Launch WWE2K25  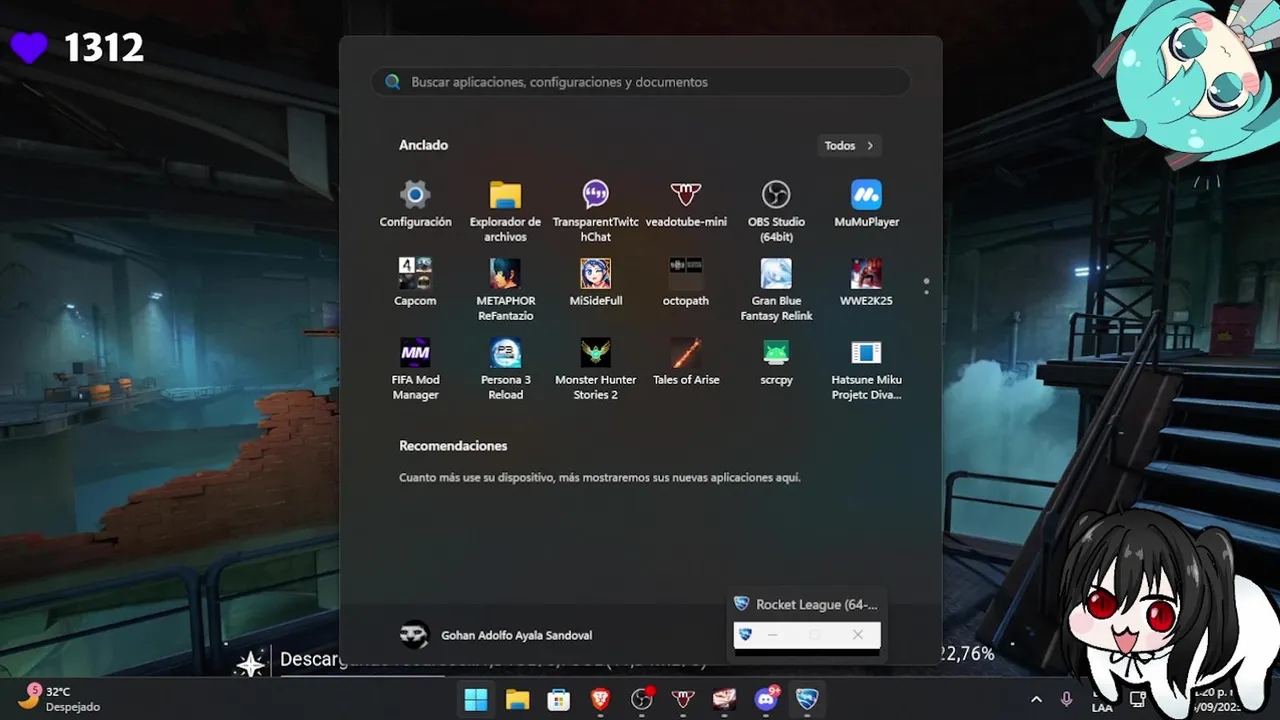click(x=866, y=283)
